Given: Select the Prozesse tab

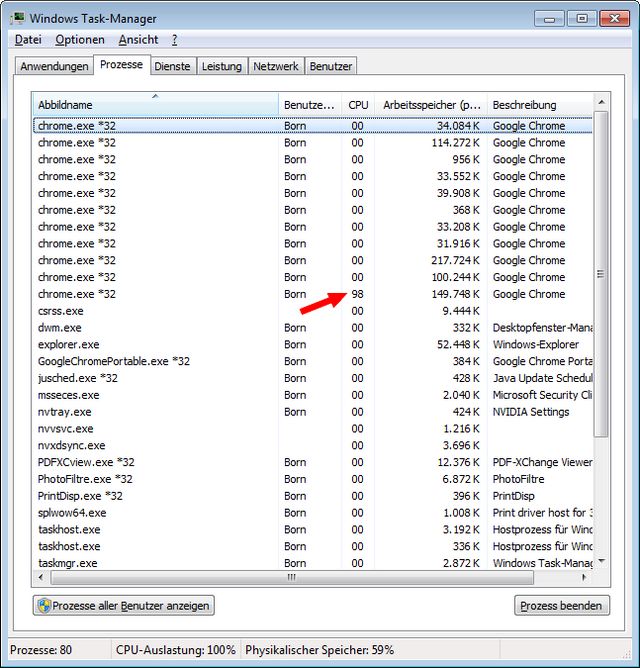Looking at the screenshot, I should pos(121,65).
